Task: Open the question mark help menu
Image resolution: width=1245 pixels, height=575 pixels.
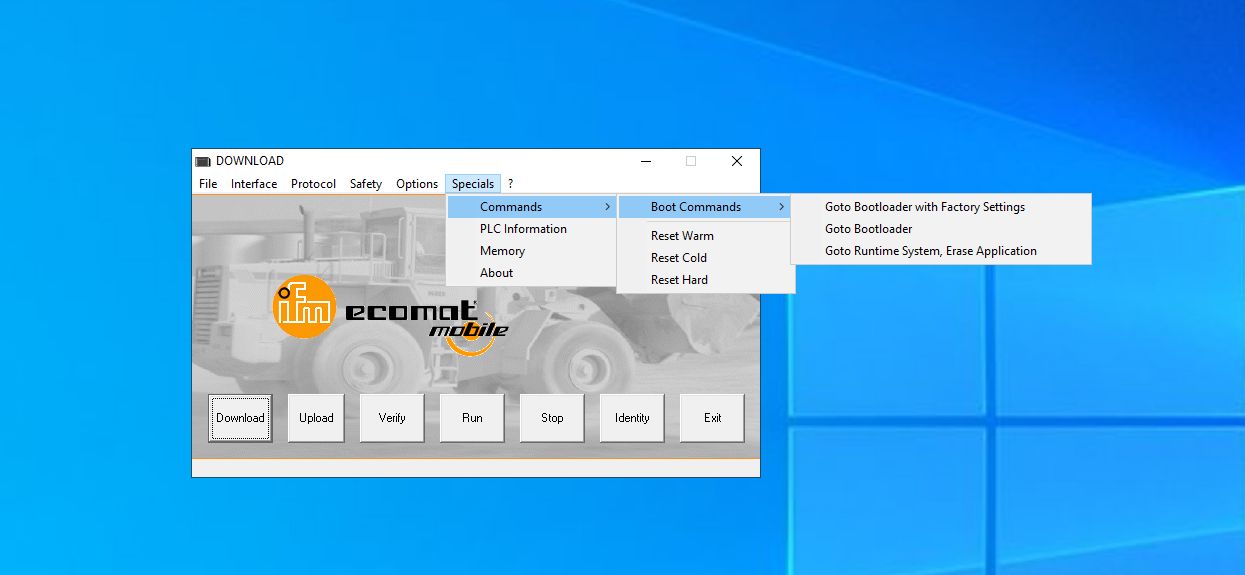Action: [x=510, y=184]
